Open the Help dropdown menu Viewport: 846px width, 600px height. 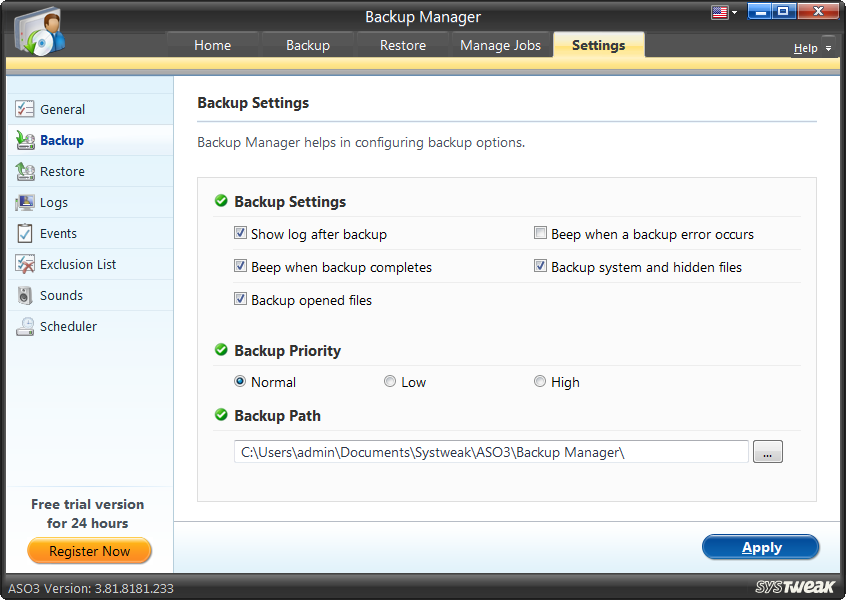pos(806,47)
